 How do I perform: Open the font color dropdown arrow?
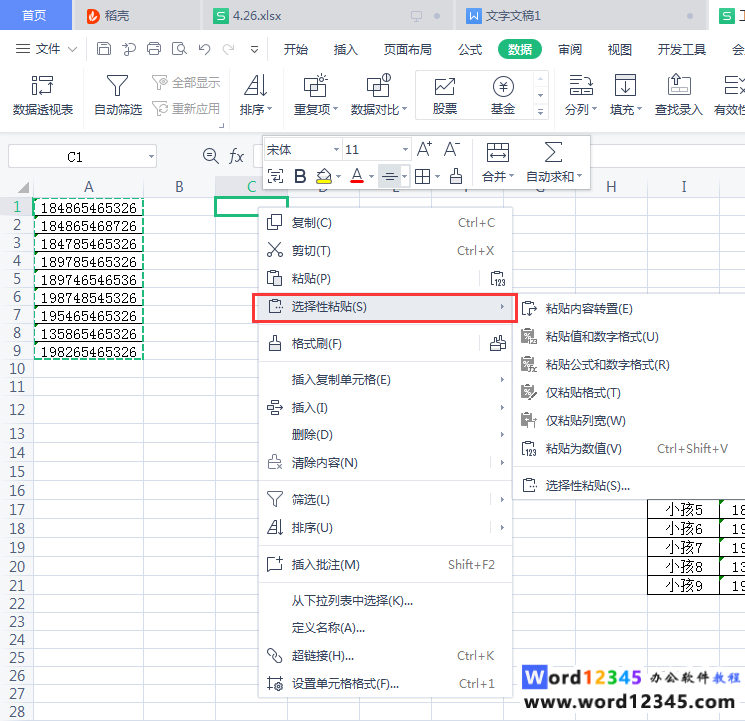[371, 177]
